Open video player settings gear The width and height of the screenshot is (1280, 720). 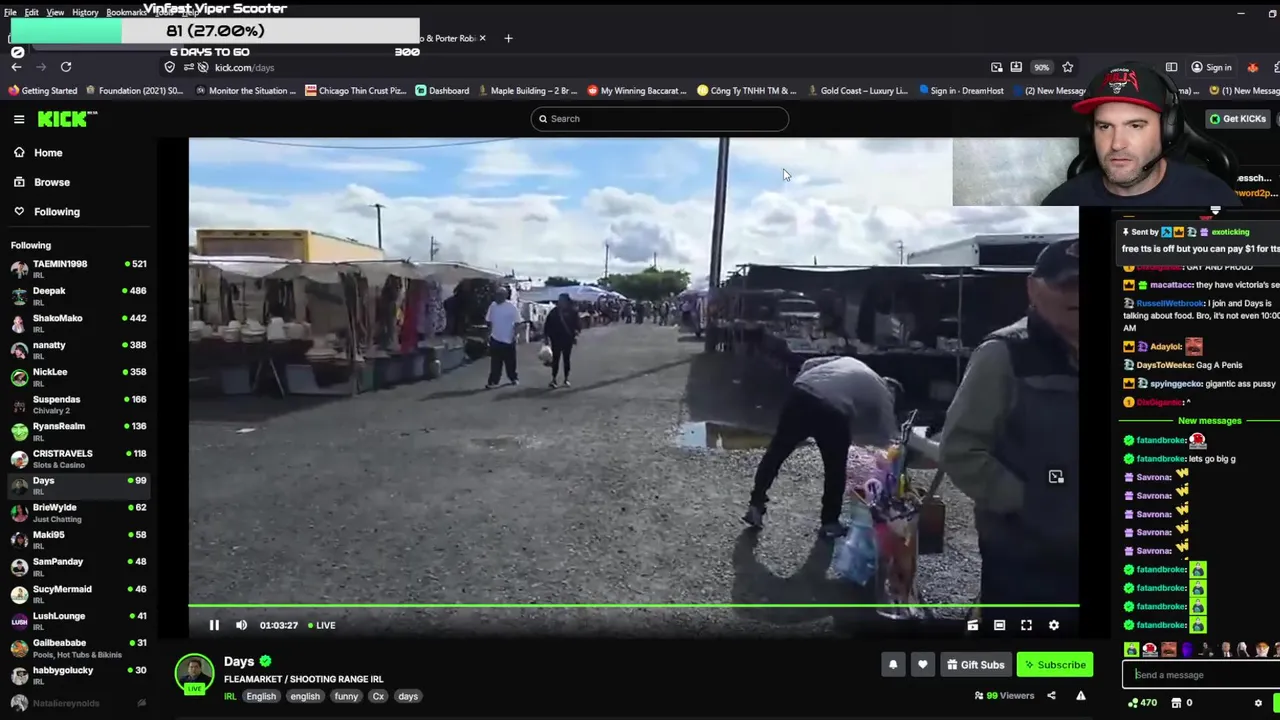click(x=1053, y=625)
